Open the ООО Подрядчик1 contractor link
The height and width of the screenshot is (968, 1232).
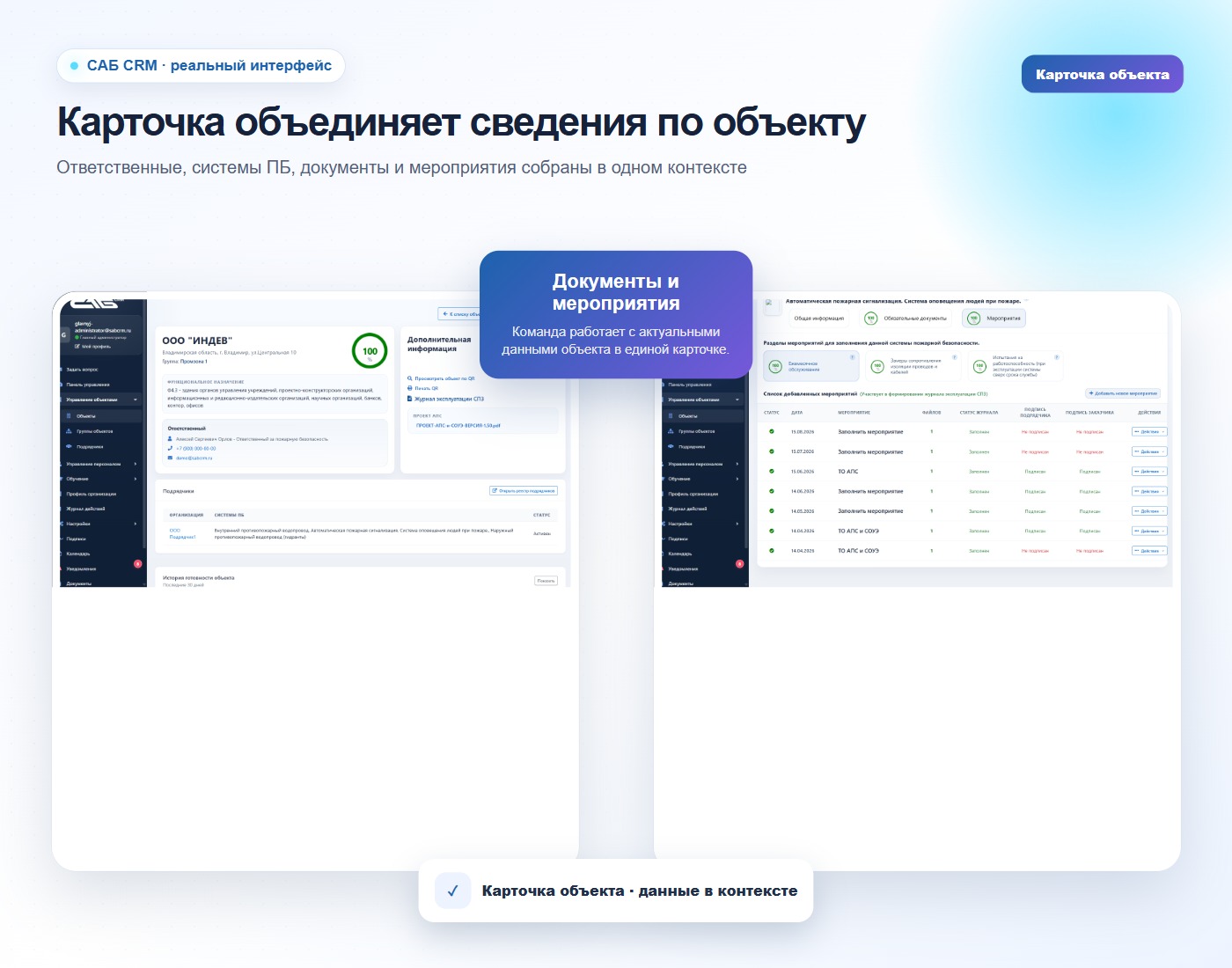182,533
